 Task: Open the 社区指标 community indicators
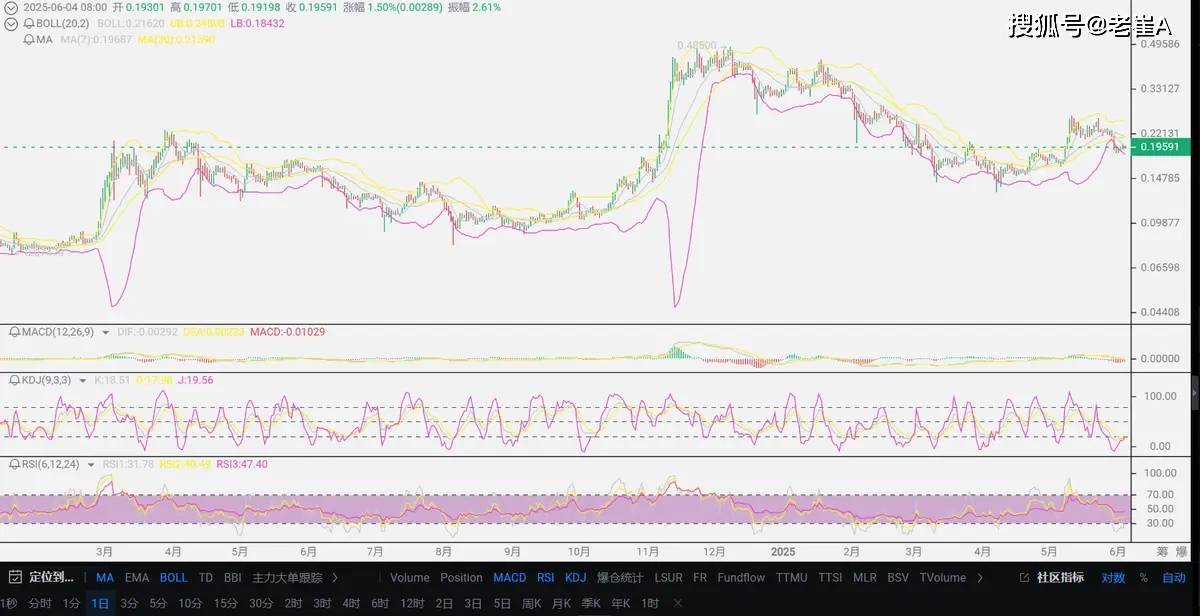(1059, 577)
